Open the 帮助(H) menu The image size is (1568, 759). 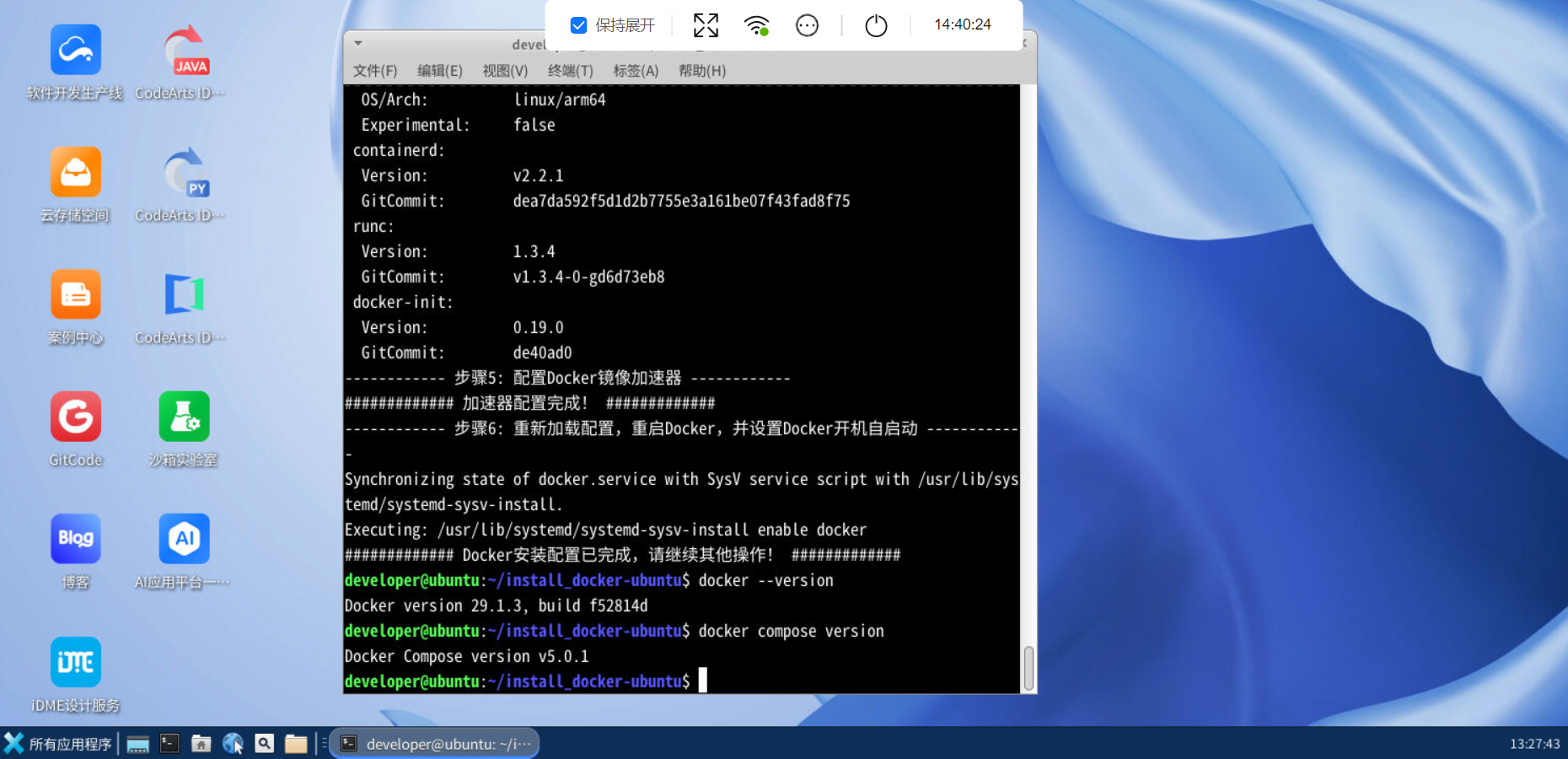tap(702, 71)
